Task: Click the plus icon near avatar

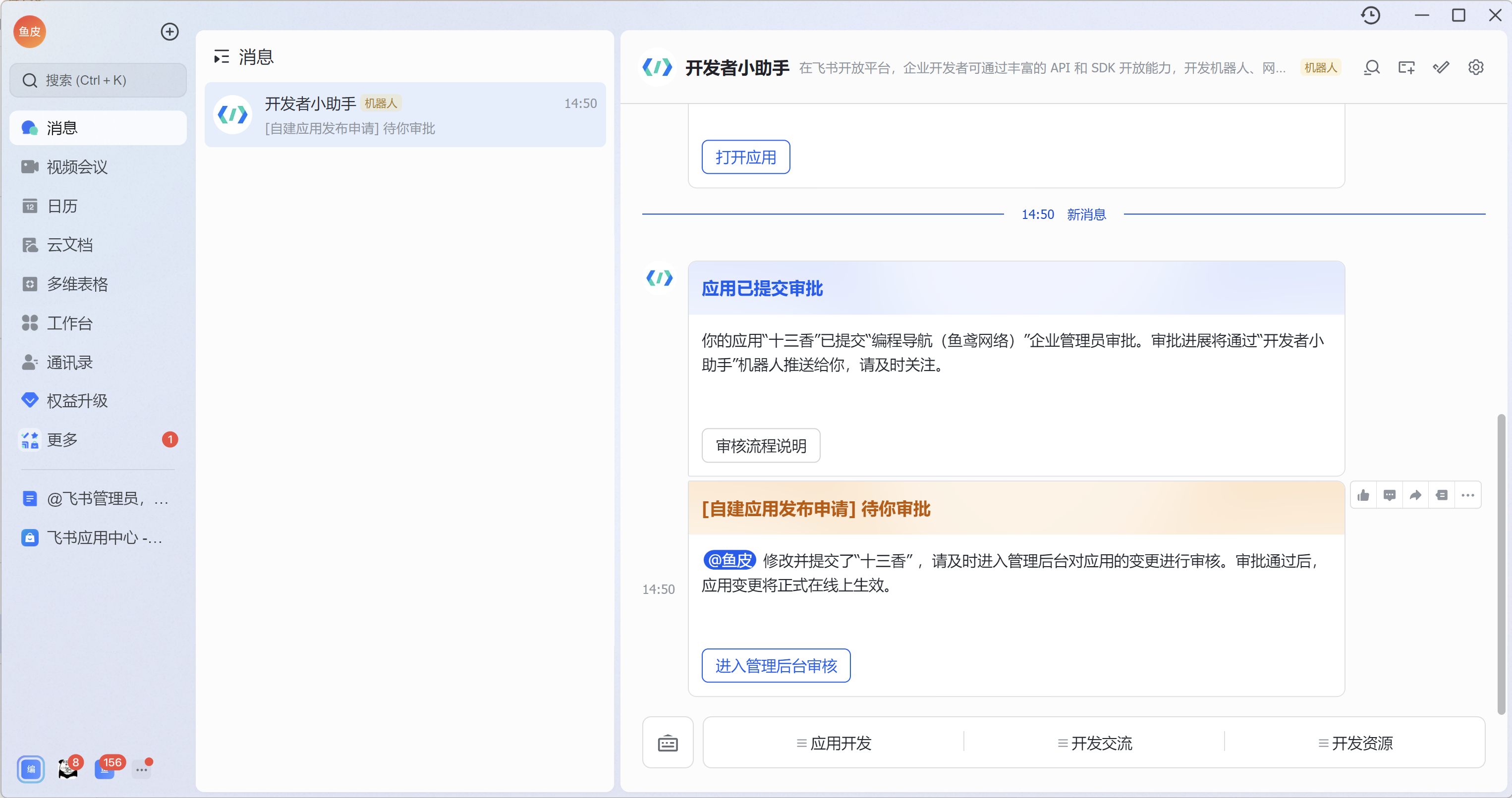Action: pyautogui.click(x=169, y=32)
